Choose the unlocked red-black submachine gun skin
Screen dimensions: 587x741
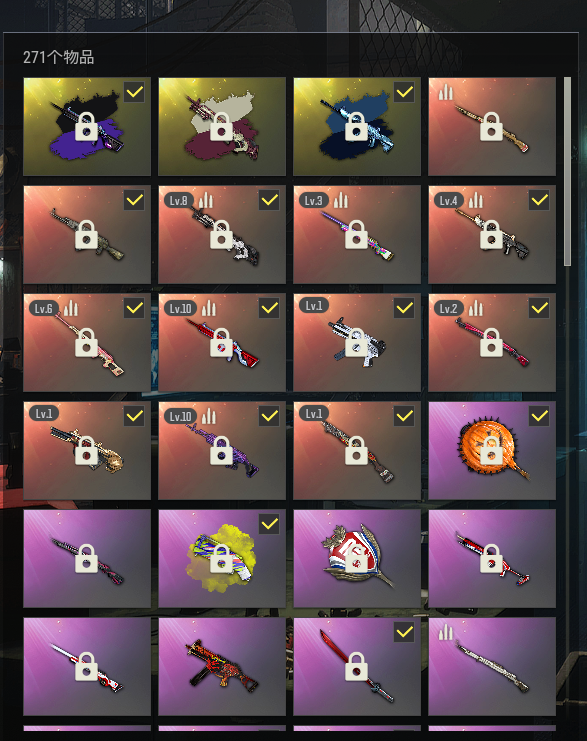tap(222, 666)
